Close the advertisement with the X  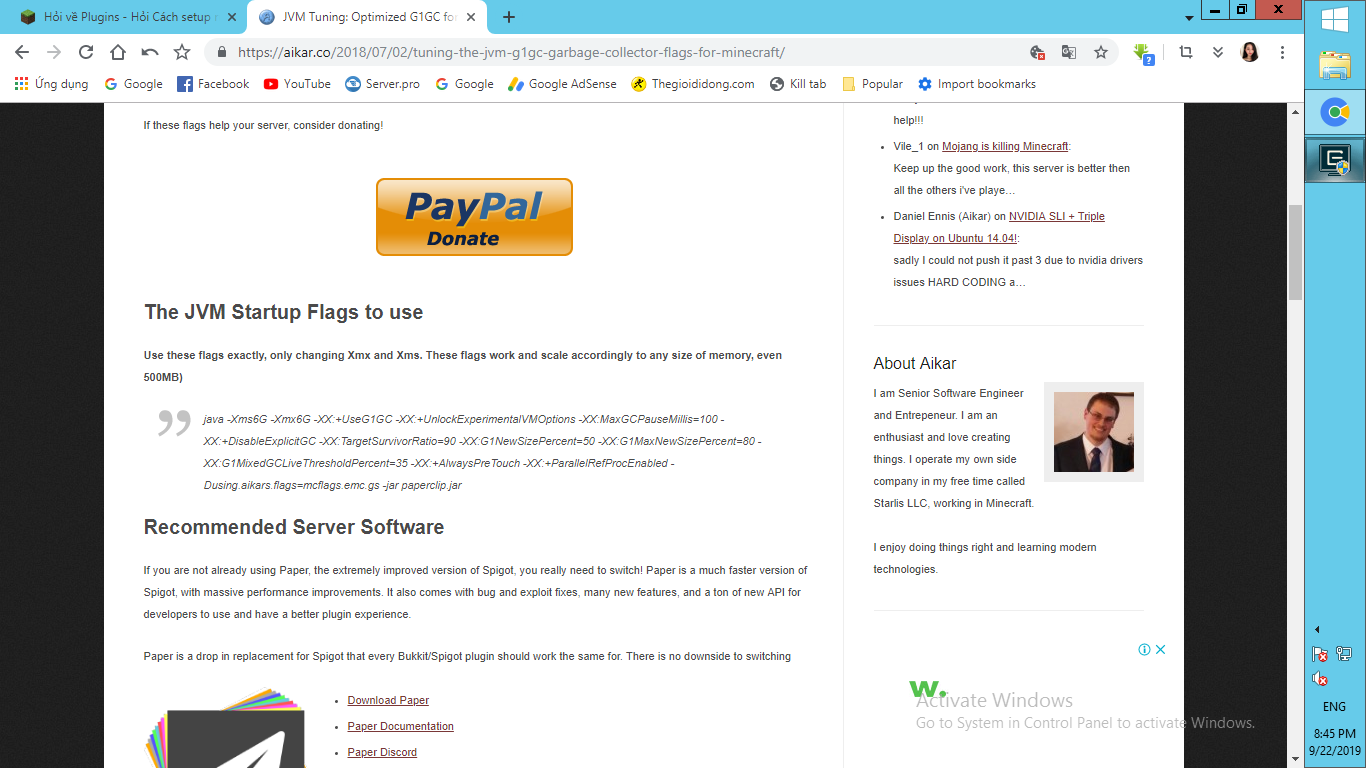point(1160,649)
